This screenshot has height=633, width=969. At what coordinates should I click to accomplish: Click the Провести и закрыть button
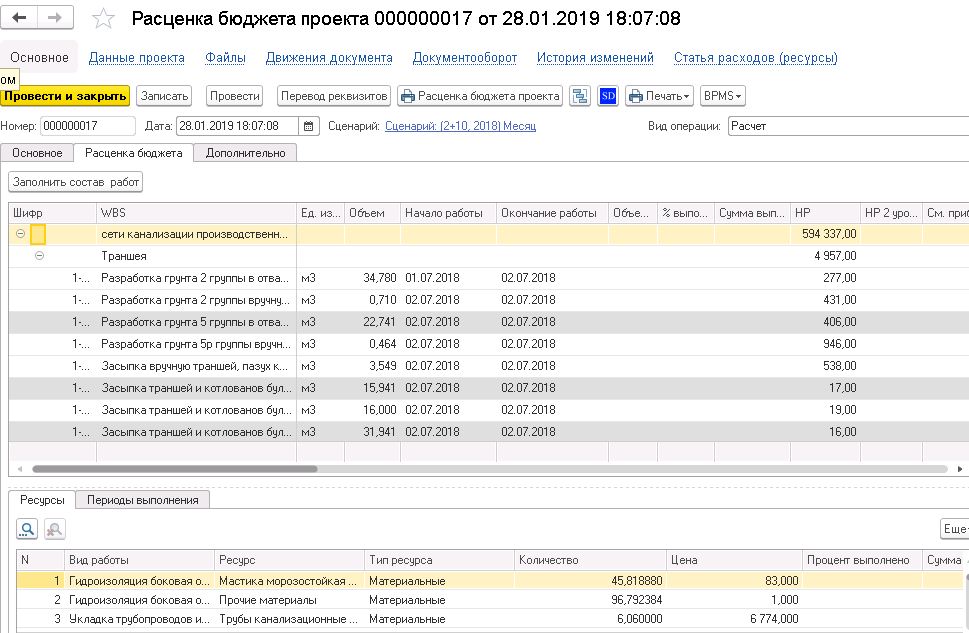pos(66,96)
